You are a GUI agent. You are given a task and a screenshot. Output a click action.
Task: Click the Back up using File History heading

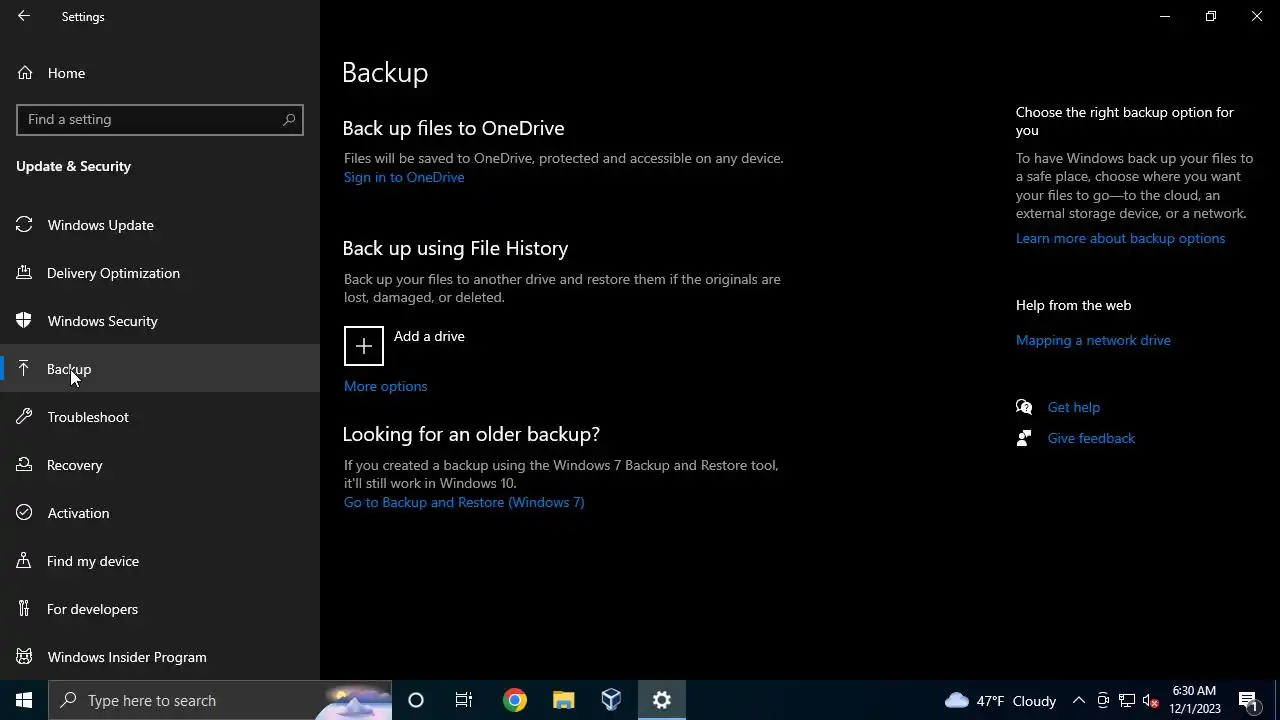pos(455,248)
